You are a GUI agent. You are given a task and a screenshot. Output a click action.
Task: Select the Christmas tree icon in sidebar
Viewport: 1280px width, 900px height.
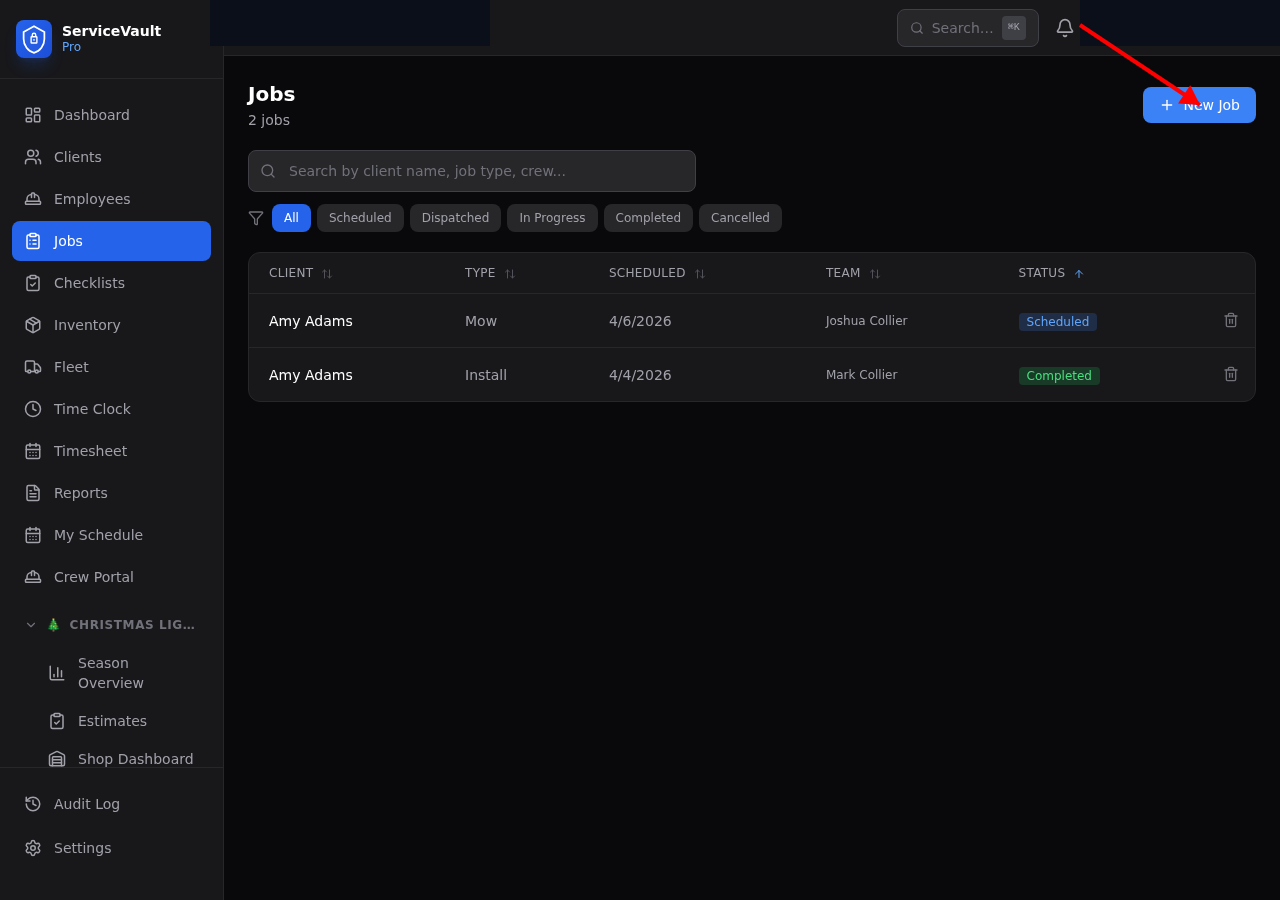(x=53, y=624)
